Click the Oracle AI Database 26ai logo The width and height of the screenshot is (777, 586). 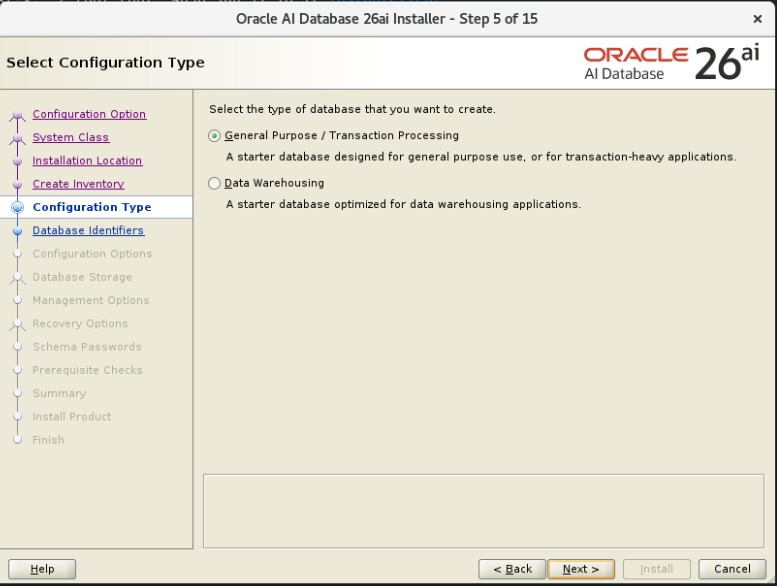click(x=671, y=63)
